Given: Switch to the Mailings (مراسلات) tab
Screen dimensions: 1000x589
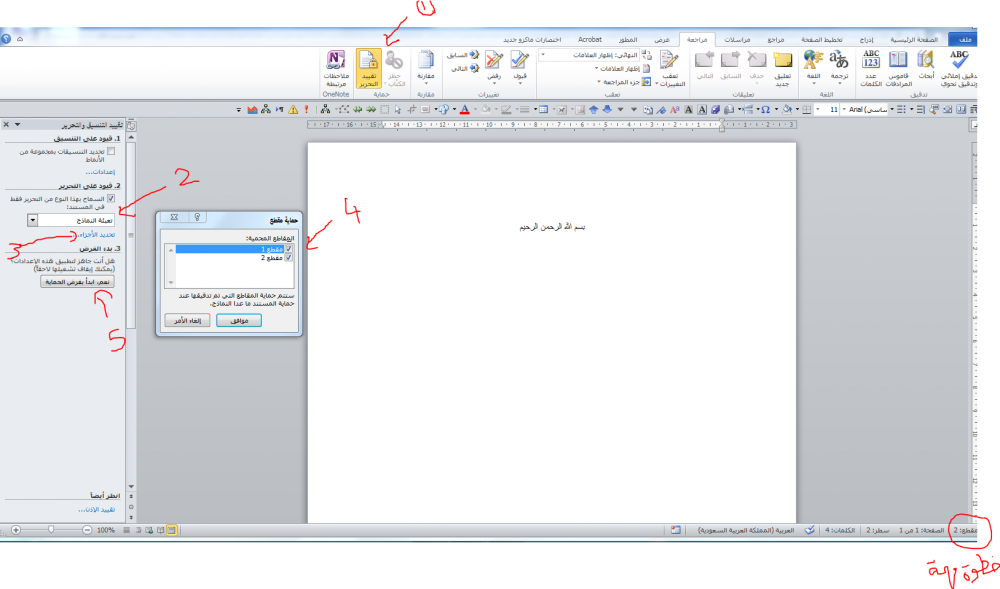Looking at the screenshot, I should pos(736,39).
